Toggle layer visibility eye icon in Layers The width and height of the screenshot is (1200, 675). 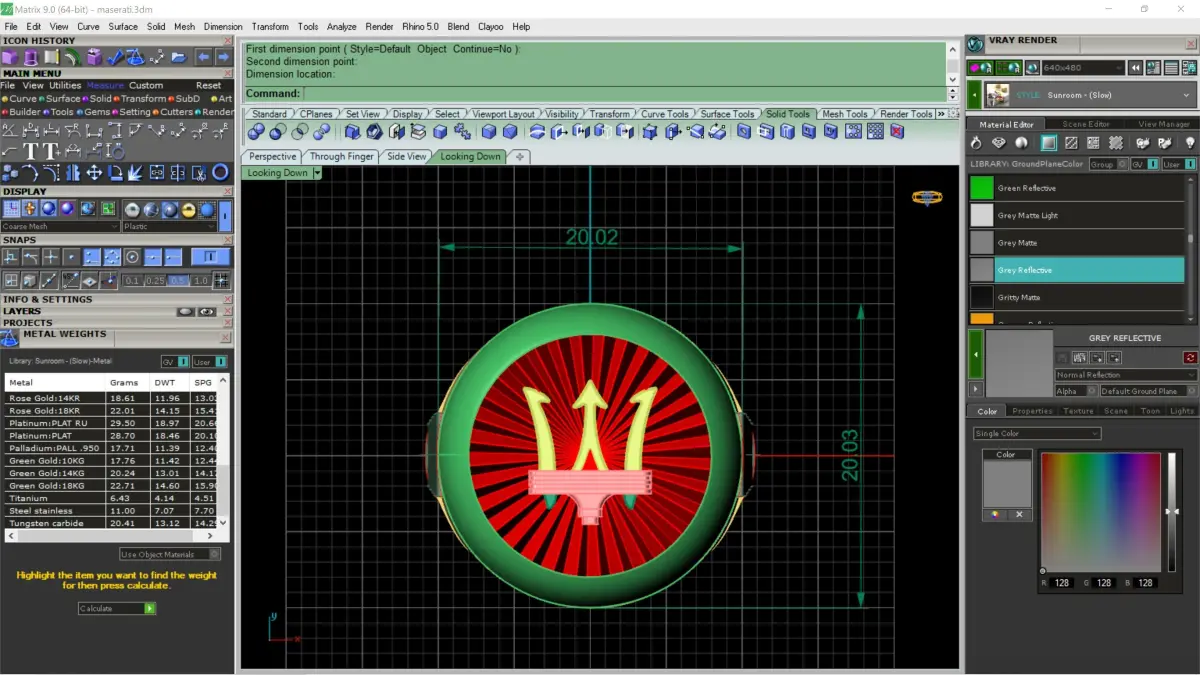[207, 311]
